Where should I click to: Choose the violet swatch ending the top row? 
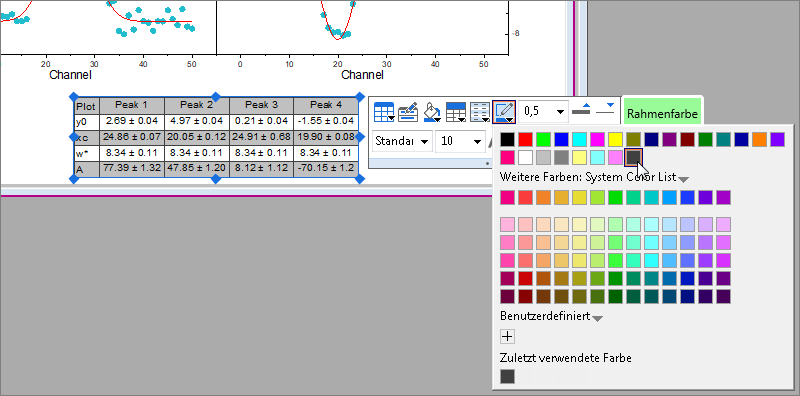point(777,139)
